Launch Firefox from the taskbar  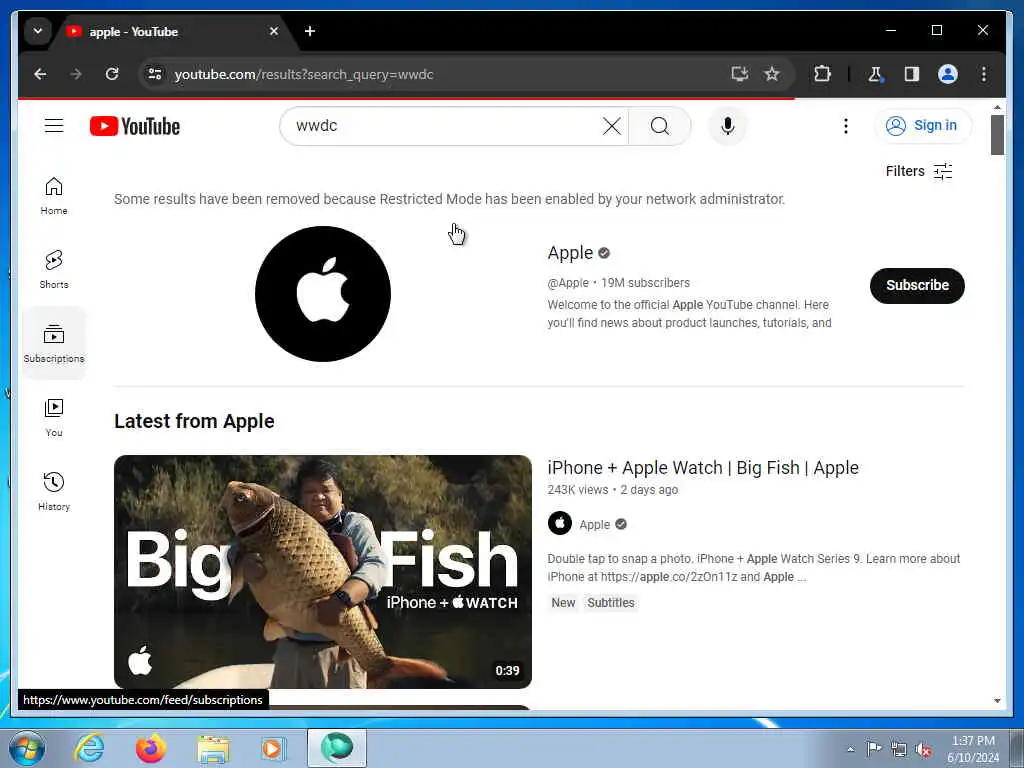[151, 748]
